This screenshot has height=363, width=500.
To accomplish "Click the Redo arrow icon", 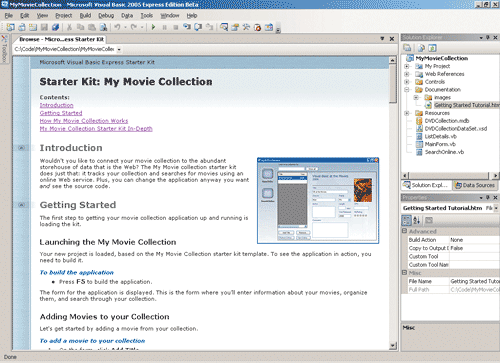I will (134, 27).
